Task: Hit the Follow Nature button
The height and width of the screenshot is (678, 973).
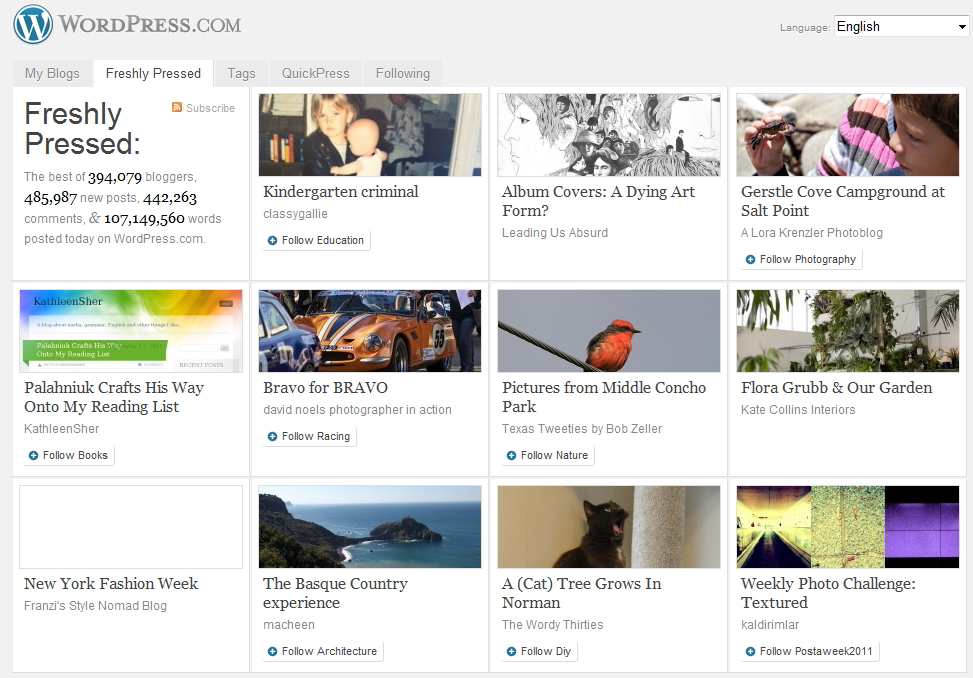Action: (x=547, y=455)
